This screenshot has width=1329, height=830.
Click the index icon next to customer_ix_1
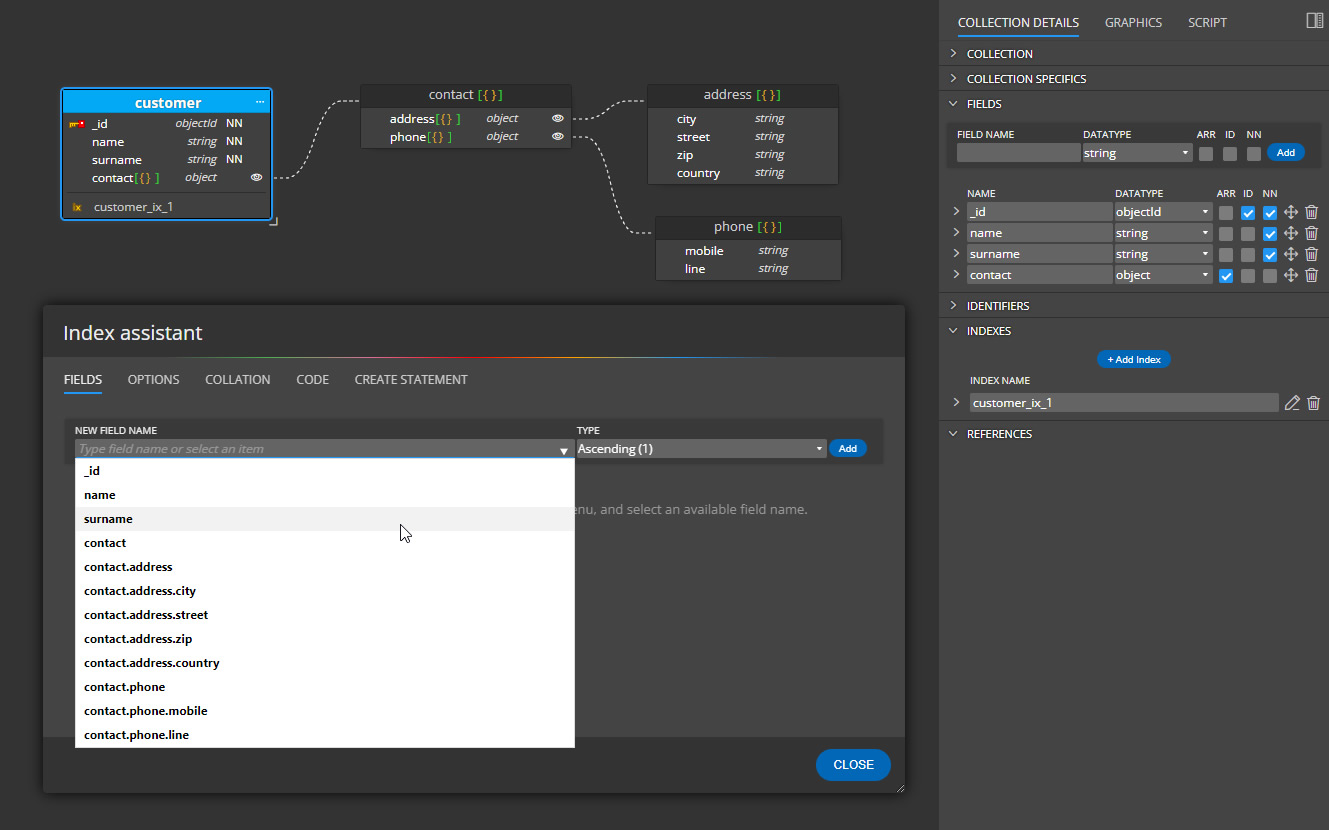coord(76,207)
